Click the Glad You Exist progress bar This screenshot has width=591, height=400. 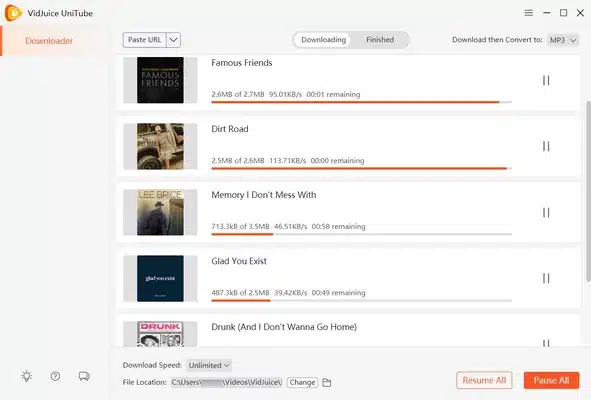361,300
